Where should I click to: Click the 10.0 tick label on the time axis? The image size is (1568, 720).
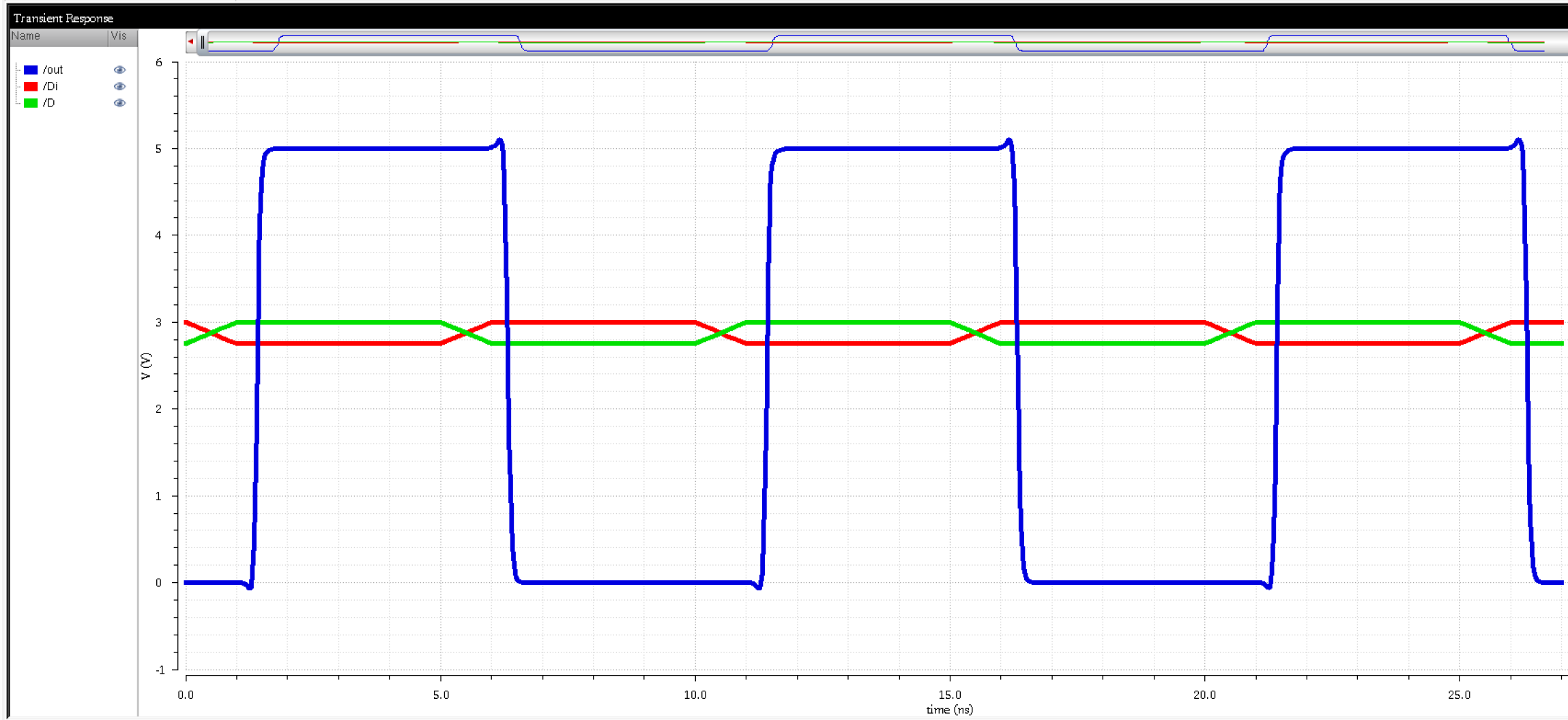click(x=695, y=695)
